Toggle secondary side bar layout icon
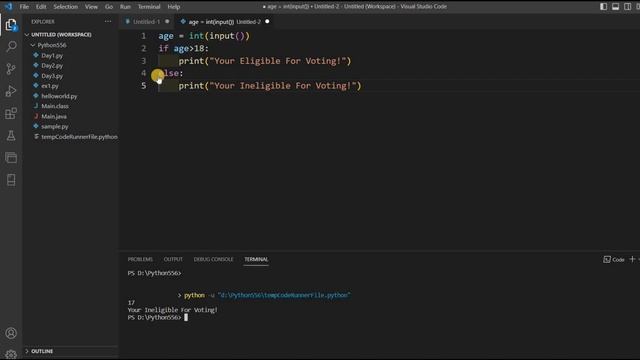Viewport: 640px width, 360px height. pyautogui.click(x=627, y=7)
